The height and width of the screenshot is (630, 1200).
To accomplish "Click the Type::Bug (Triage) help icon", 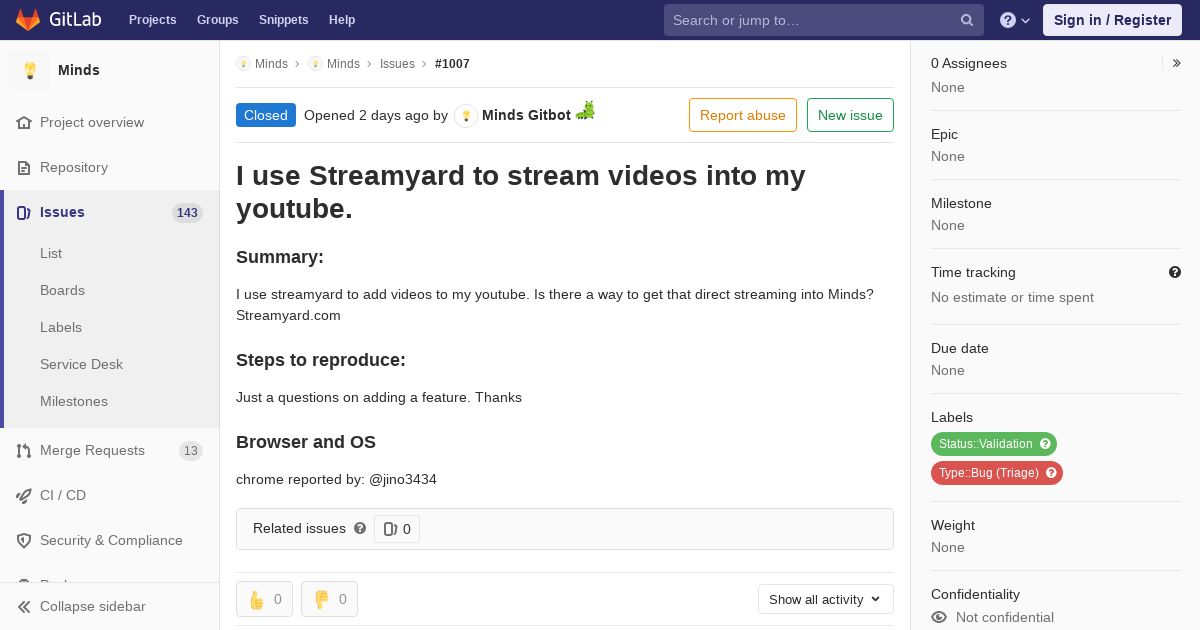I will (1051, 473).
